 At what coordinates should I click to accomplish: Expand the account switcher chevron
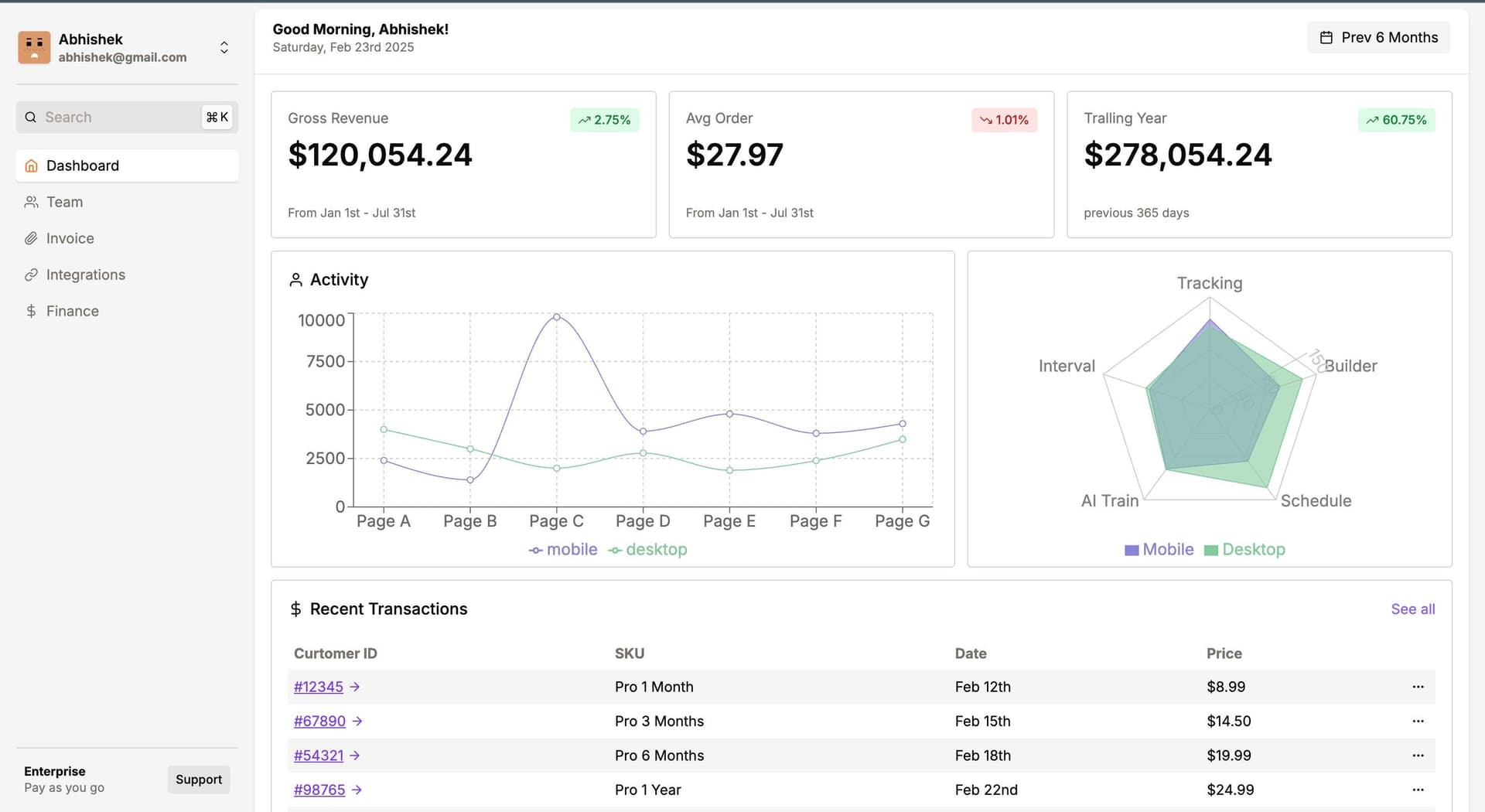(224, 47)
